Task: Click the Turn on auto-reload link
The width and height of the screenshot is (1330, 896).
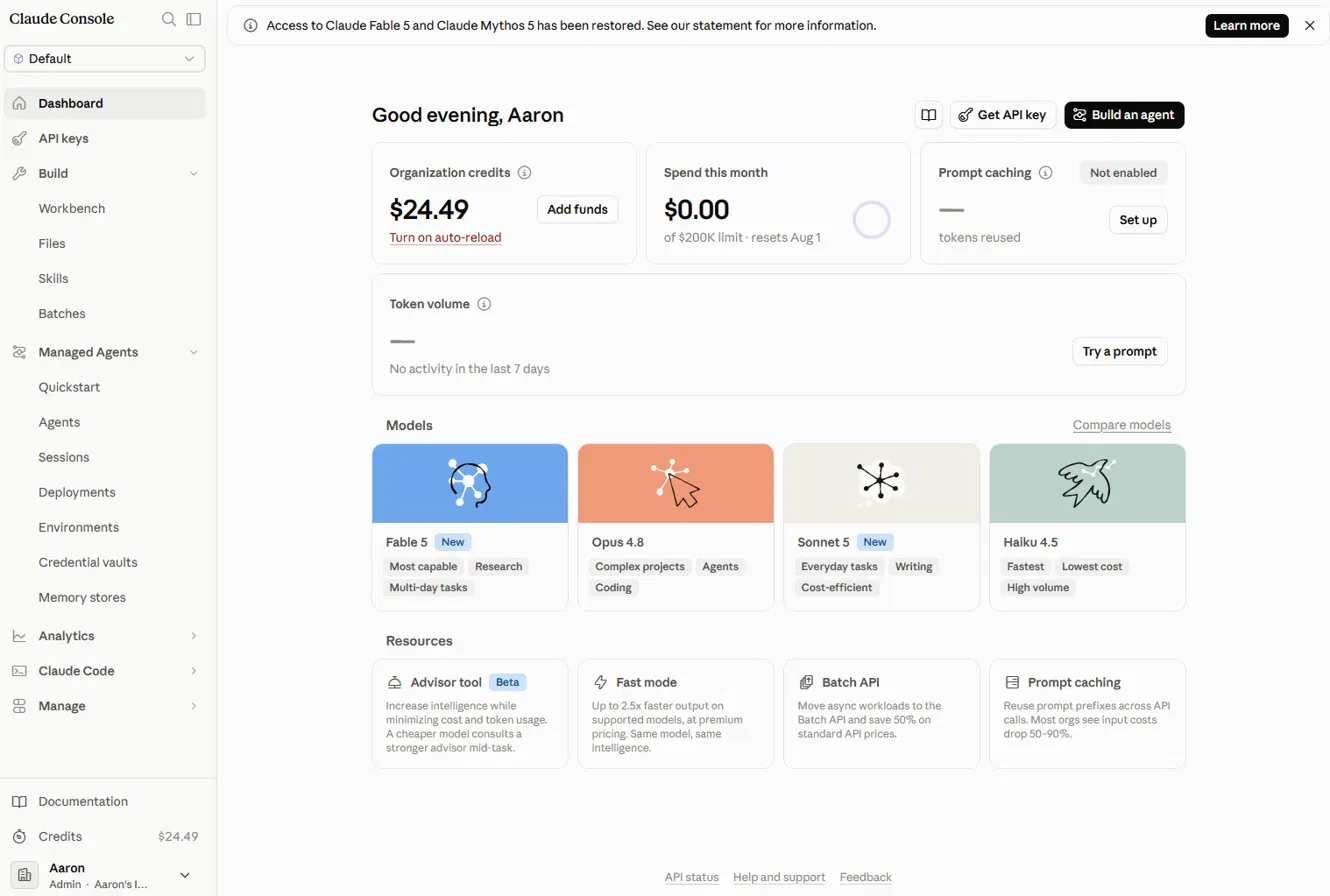Action: (445, 238)
